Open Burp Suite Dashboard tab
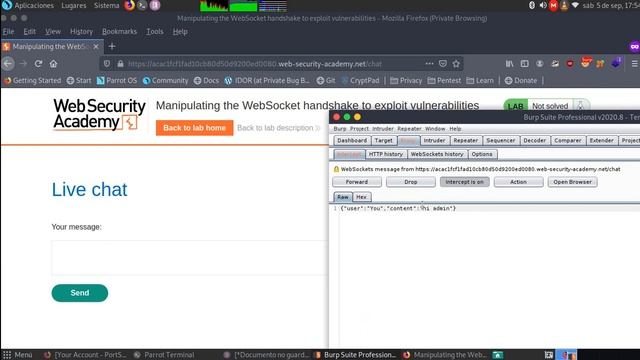The width and height of the screenshot is (640, 360). (352, 140)
